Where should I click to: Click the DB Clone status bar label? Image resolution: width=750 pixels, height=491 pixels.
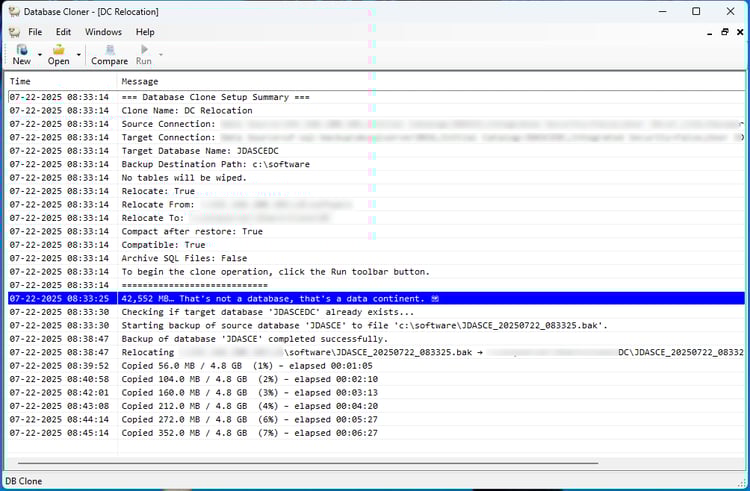tap(23, 481)
